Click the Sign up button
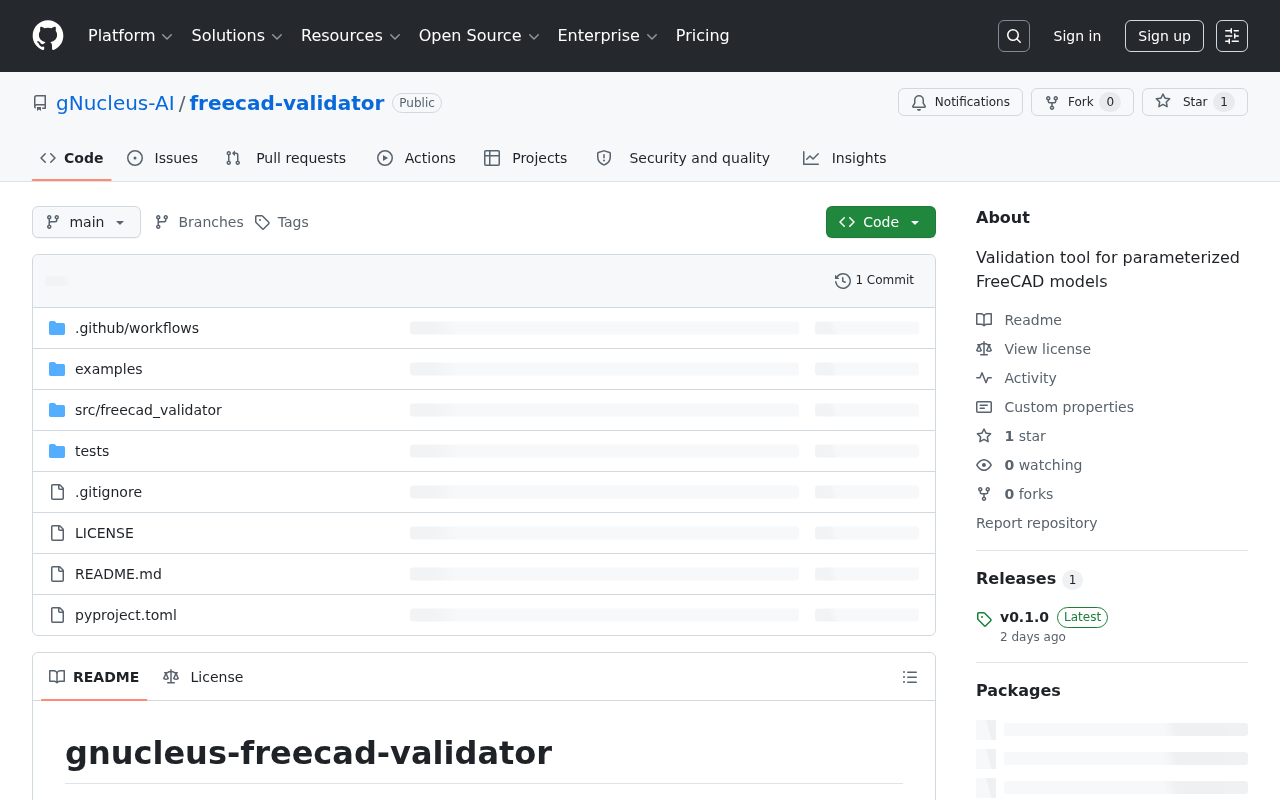 (x=1164, y=36)
